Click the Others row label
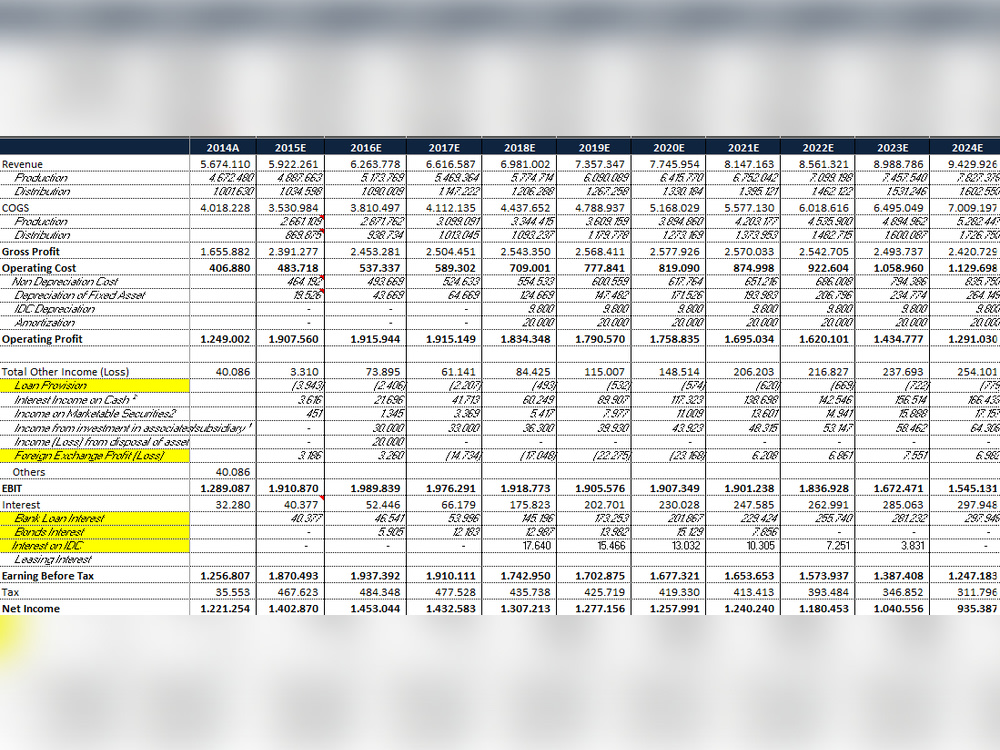The image size is (1000, 750). 29,472
